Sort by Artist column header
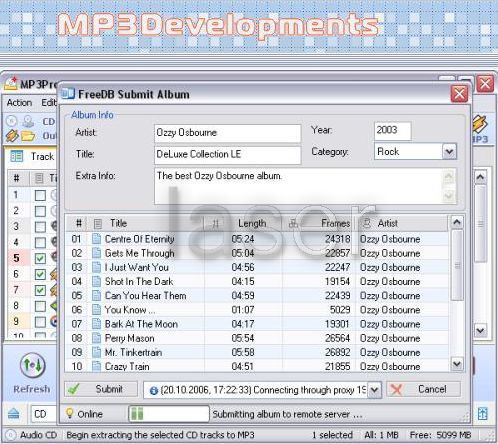This screenshot has width=498, height=444. 402,223
